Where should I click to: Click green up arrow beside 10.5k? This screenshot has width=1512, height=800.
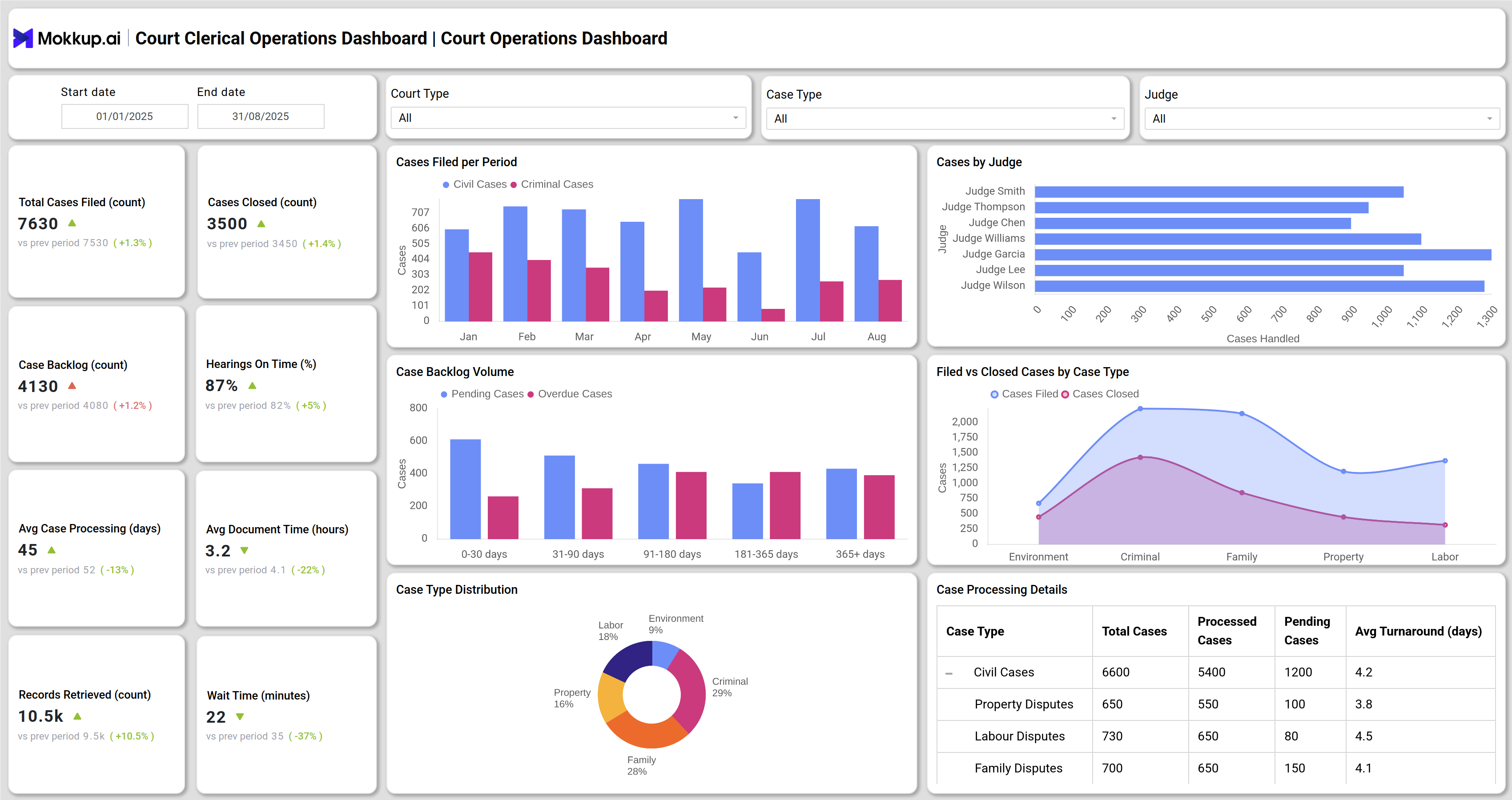tap(77, 716)
